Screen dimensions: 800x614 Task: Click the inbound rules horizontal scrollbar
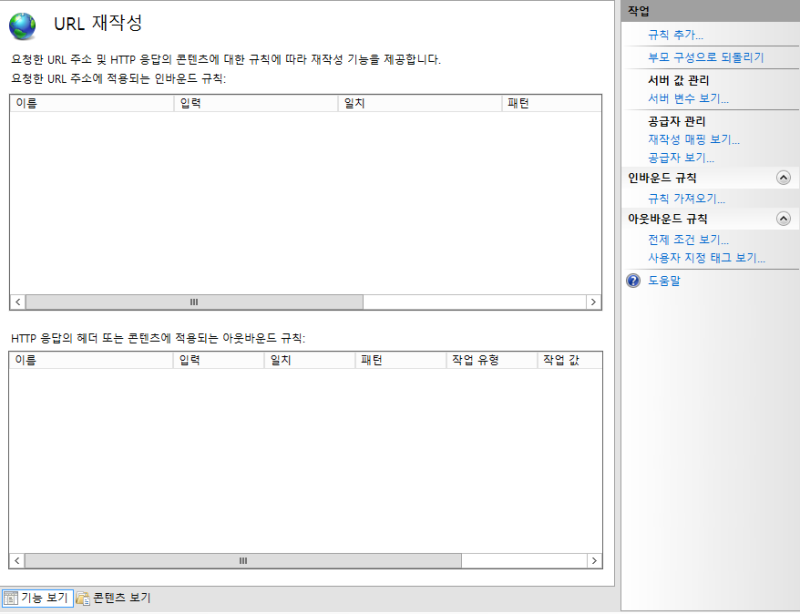(190, 301)
